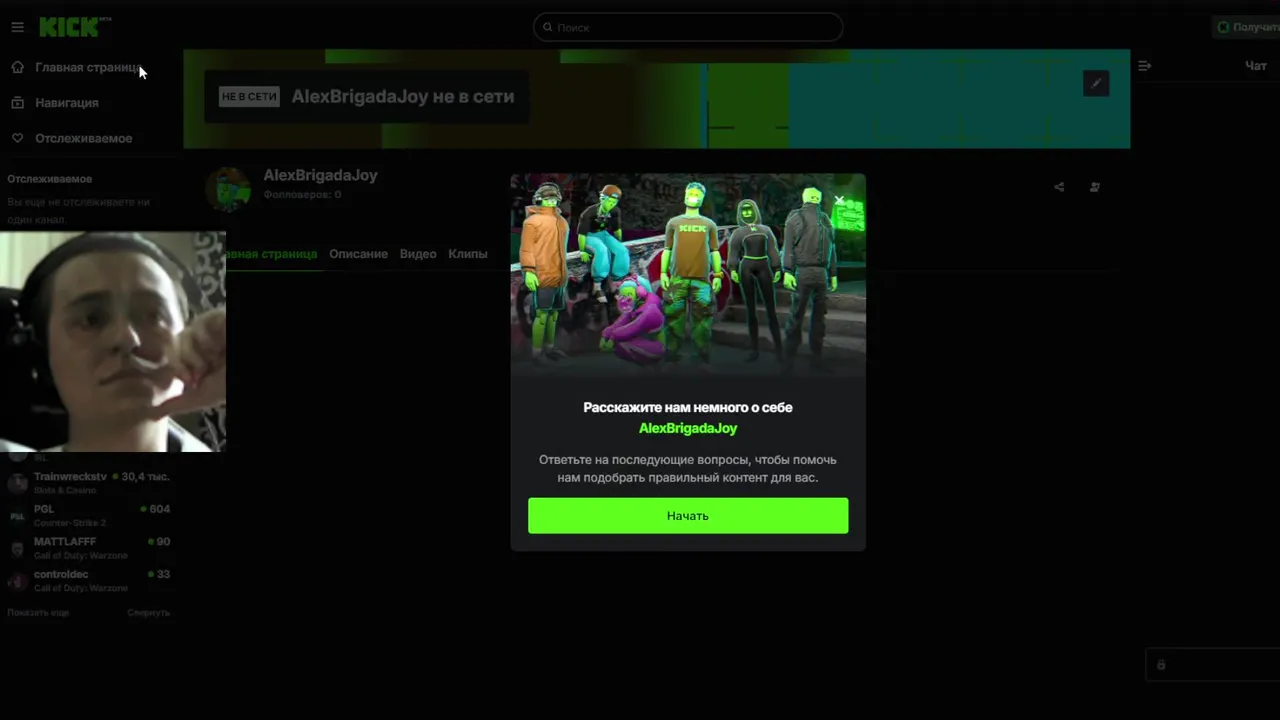Click the pencil edit banner icon
This screenshot has width=1280, height=720.
(x=1096, y=83)
